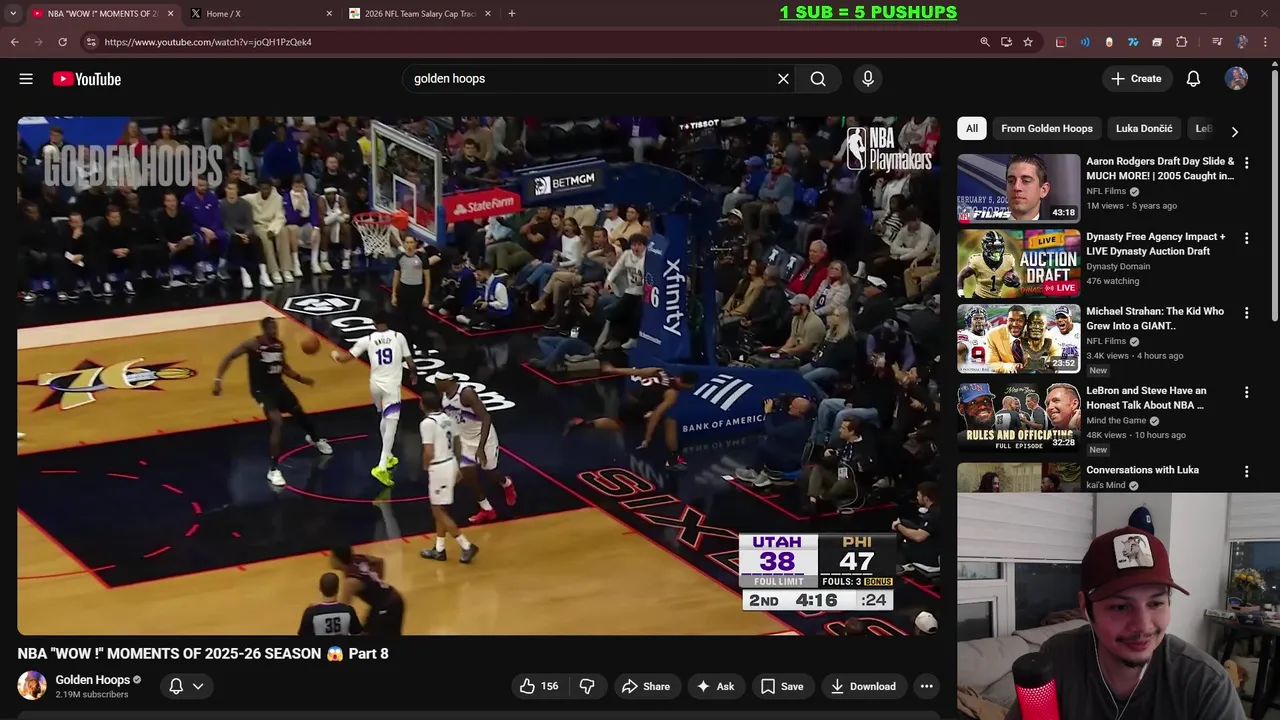The width and height of the screenshot is (1280, 720).
Task: Click the blue sound-wave extension icon
Action: point(1085,42)
